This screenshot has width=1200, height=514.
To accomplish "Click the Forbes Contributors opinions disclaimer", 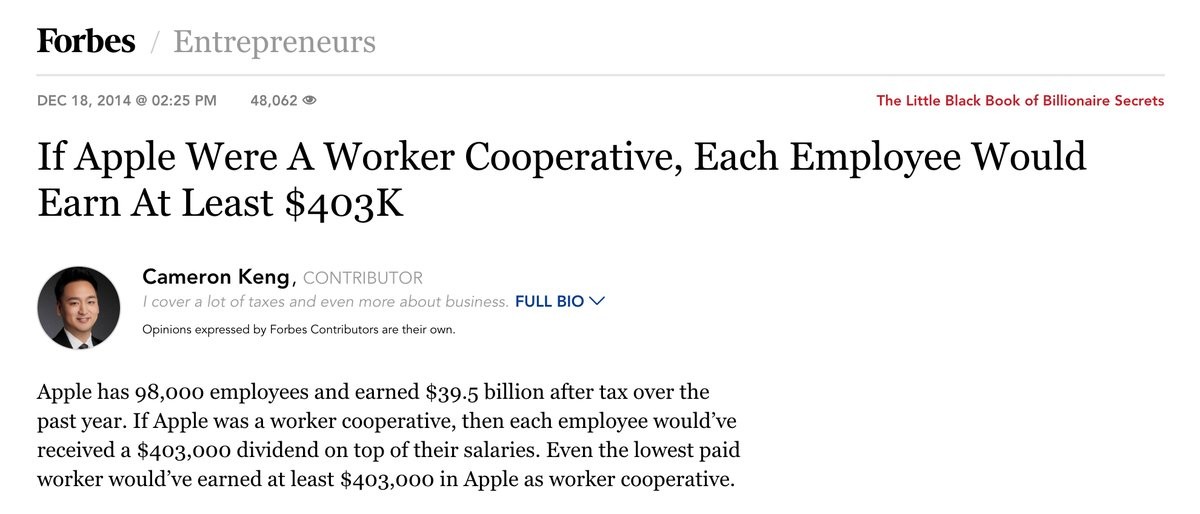I will (x=299, y=329).
